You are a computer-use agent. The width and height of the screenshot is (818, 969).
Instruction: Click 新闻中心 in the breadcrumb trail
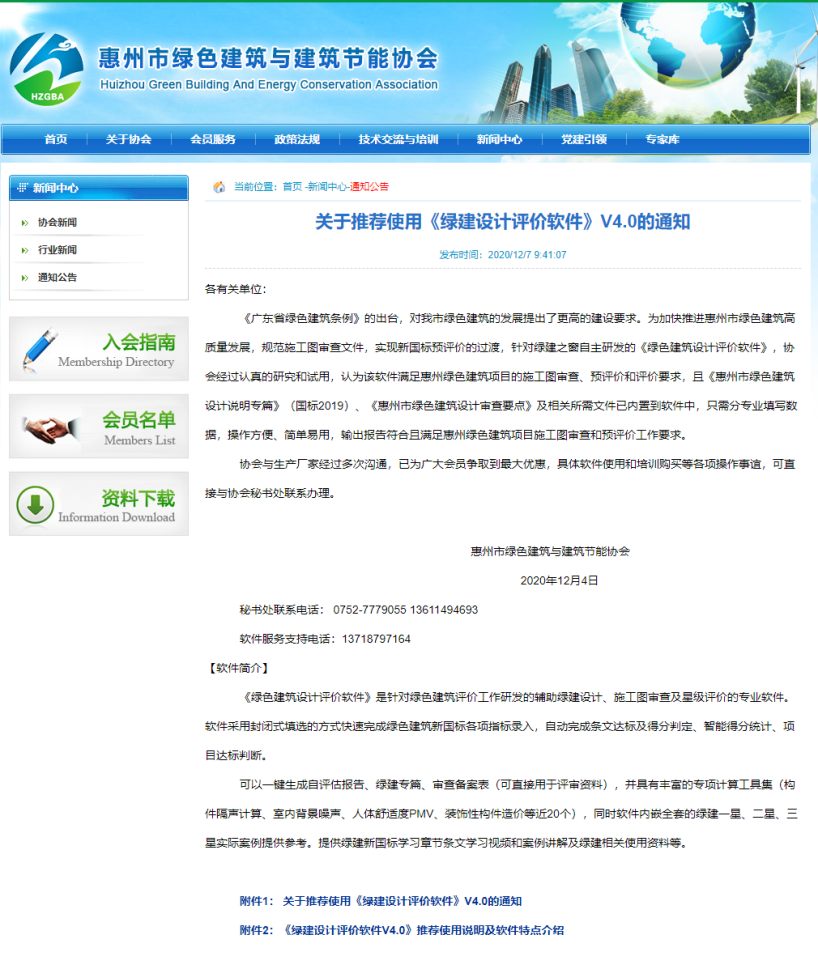(327, 187)
